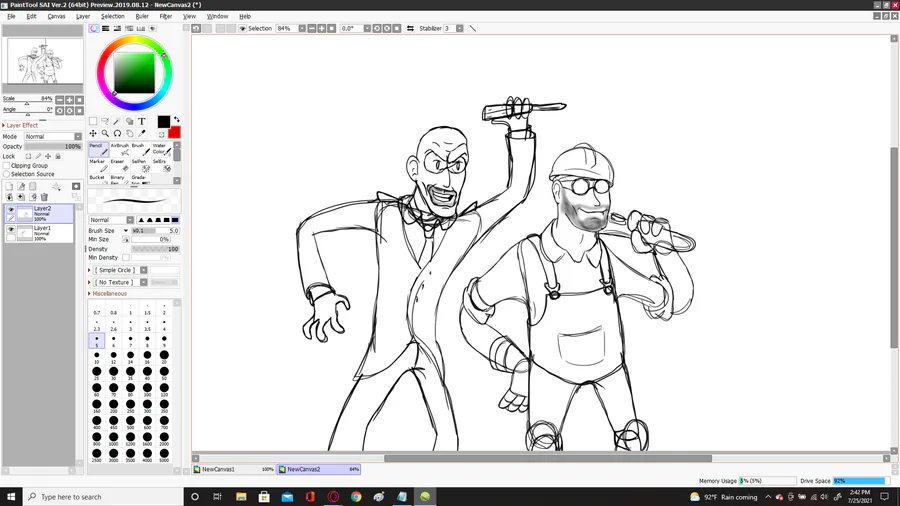Open Windows taskbar search box
Viewport: 900px width, 506px height.
pyautogui.click(x=103, y=497)
